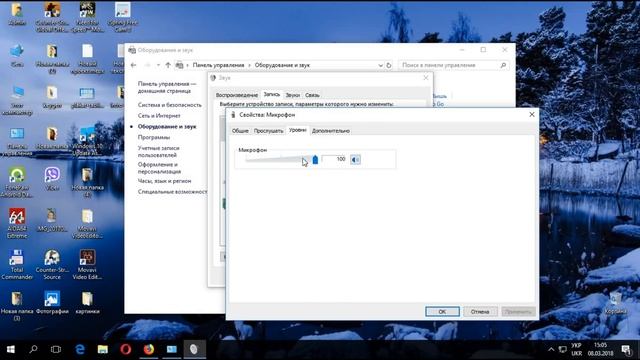Open the Movavi VideoEditor folder on desktop
The image size is (640, 360).
click(87, 223)
